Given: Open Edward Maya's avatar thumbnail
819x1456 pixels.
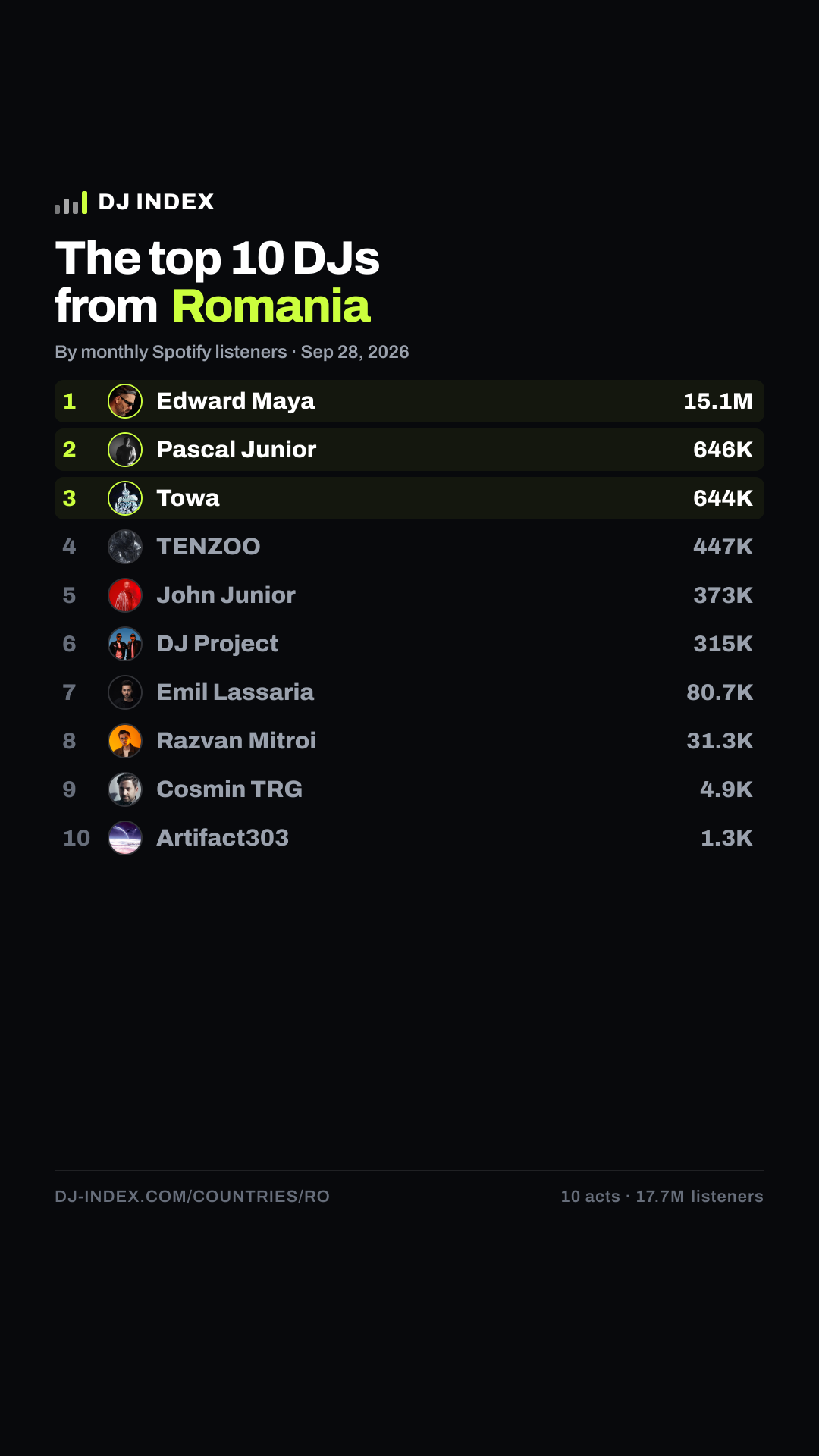Looking at the screenshot, I should tap(125, 401).
